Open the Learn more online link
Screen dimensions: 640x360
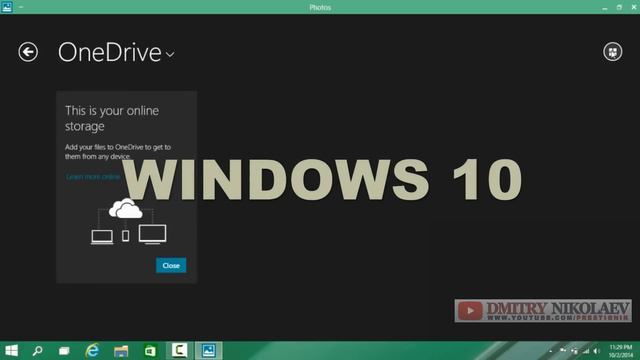pyautogui.click(x=93, y=176)
